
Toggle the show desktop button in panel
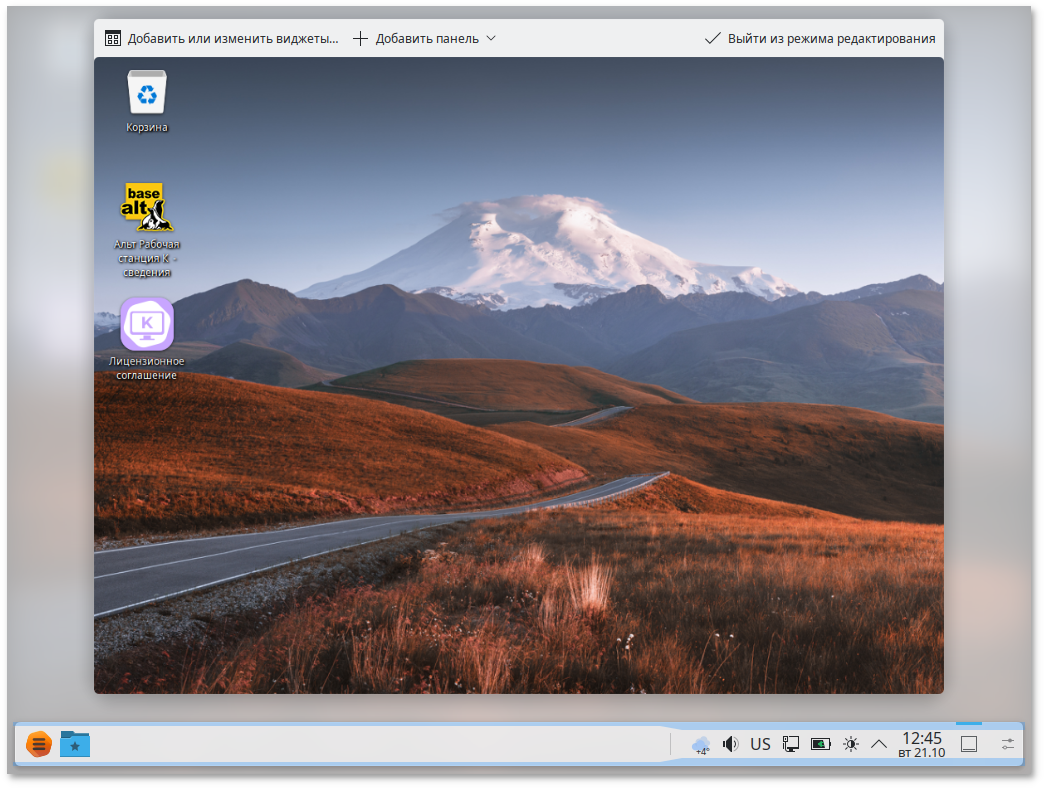(968, 744)
